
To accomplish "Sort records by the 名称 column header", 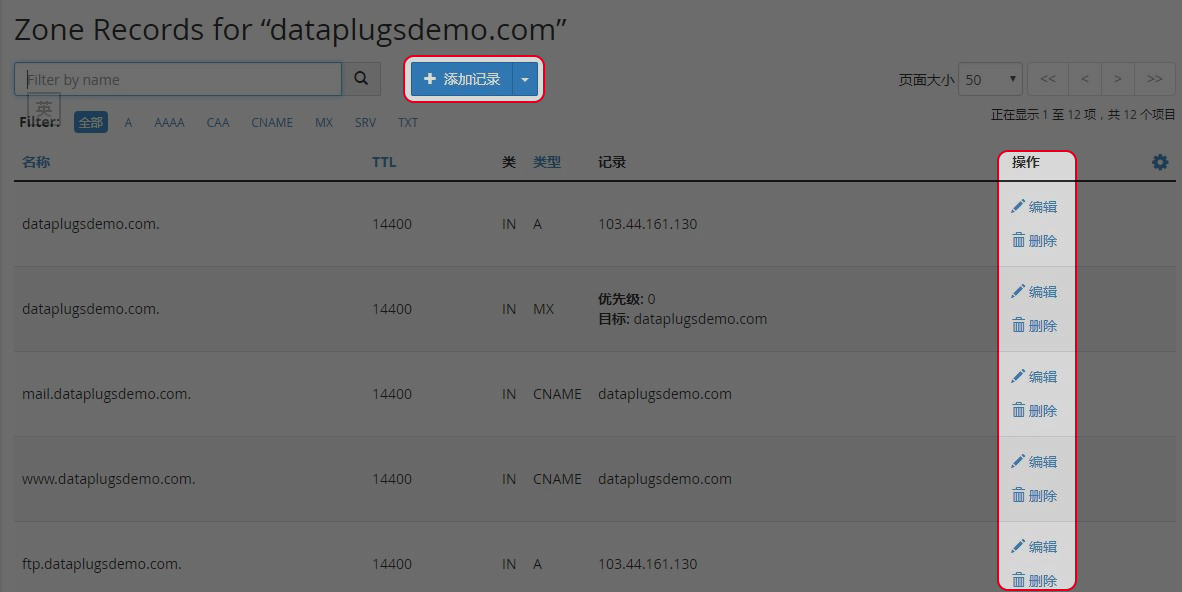I will point(35,161).
